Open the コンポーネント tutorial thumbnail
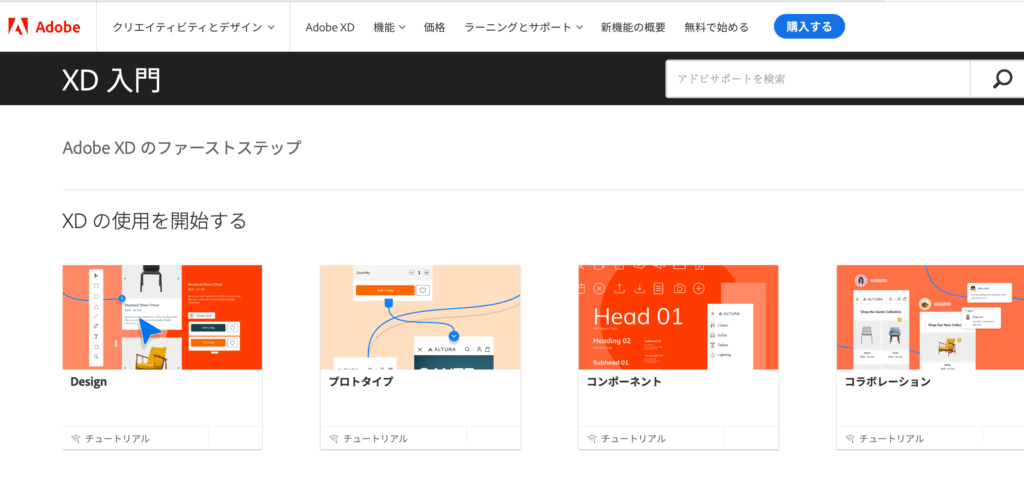The width and height of the screenshot is (1024, 494). (x=678, y=317)
